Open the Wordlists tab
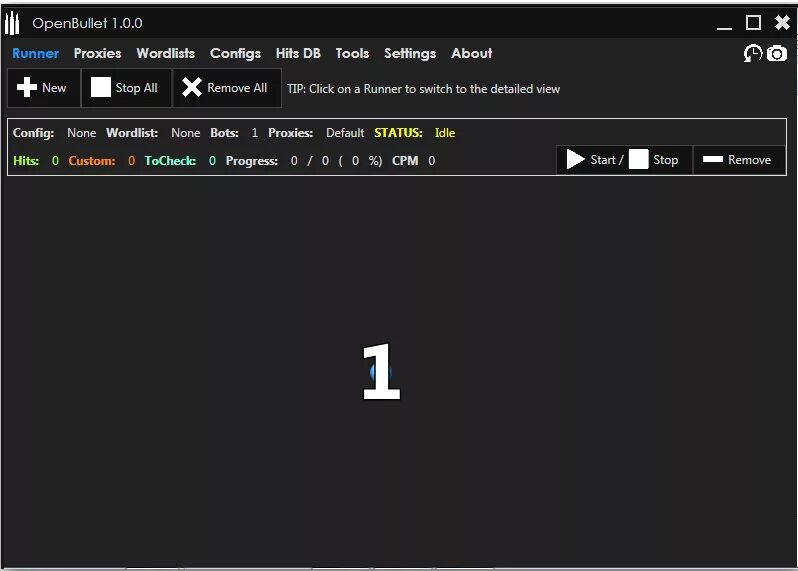The image size is (798, 571). 165,53
